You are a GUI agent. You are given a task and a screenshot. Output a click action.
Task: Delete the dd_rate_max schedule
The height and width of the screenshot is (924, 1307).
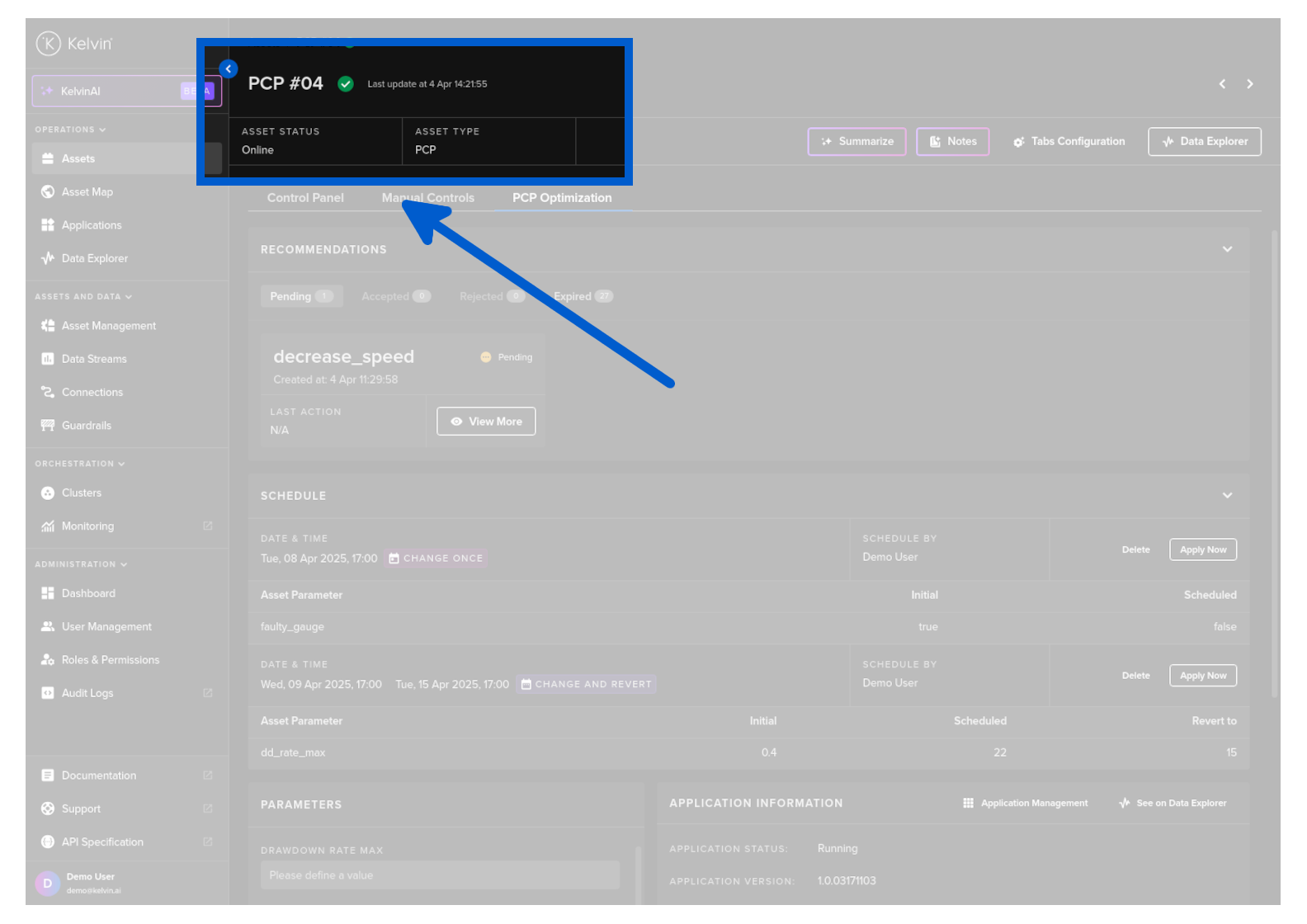pyautogui.click(x=1135, y=676)
